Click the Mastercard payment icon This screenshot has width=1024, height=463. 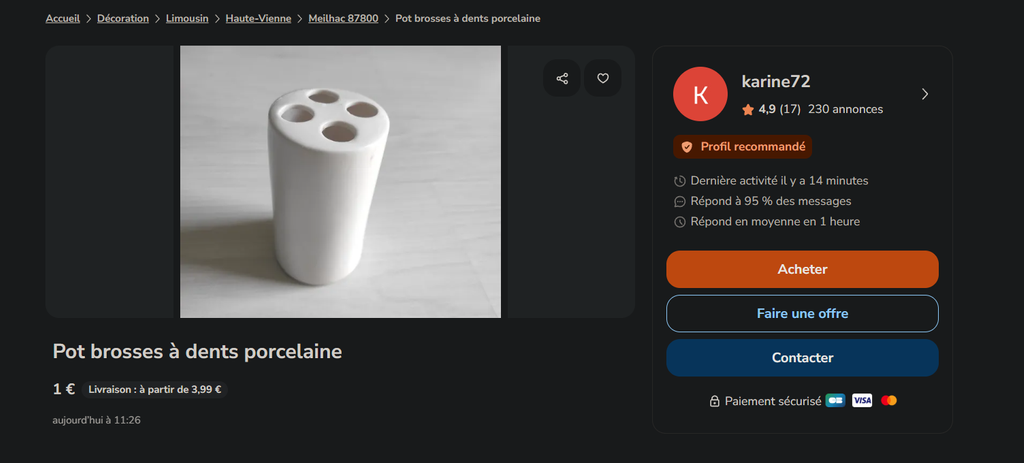point(889,401)
